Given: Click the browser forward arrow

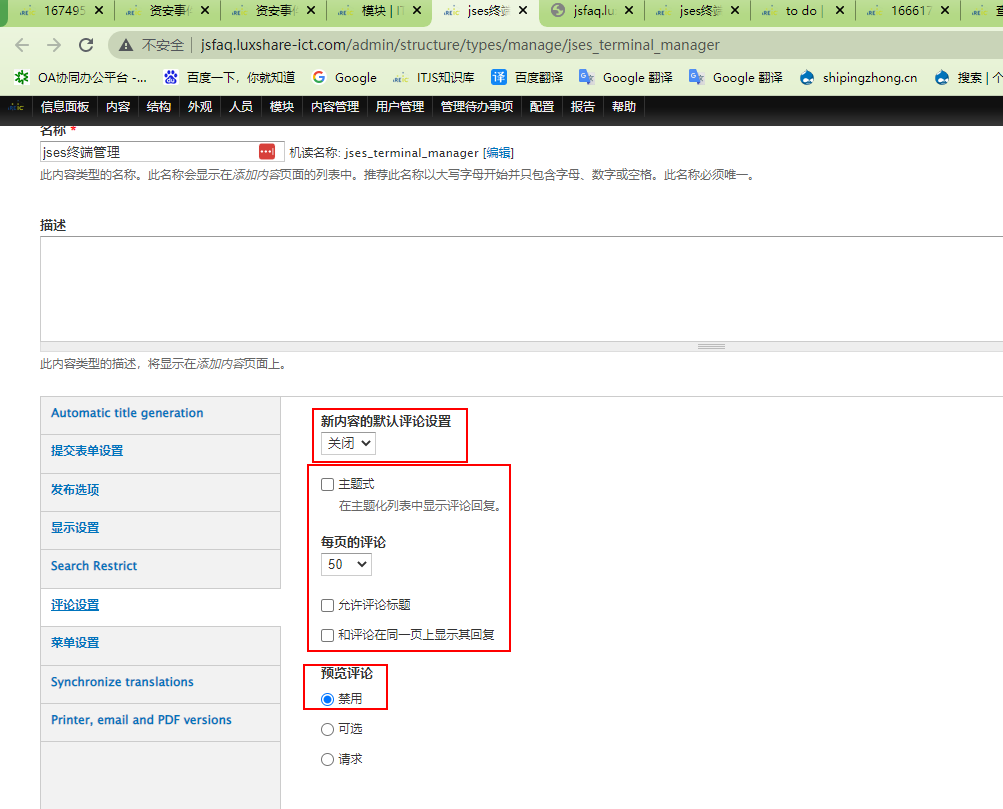Looking at the screenshot, I should [54, 45].
